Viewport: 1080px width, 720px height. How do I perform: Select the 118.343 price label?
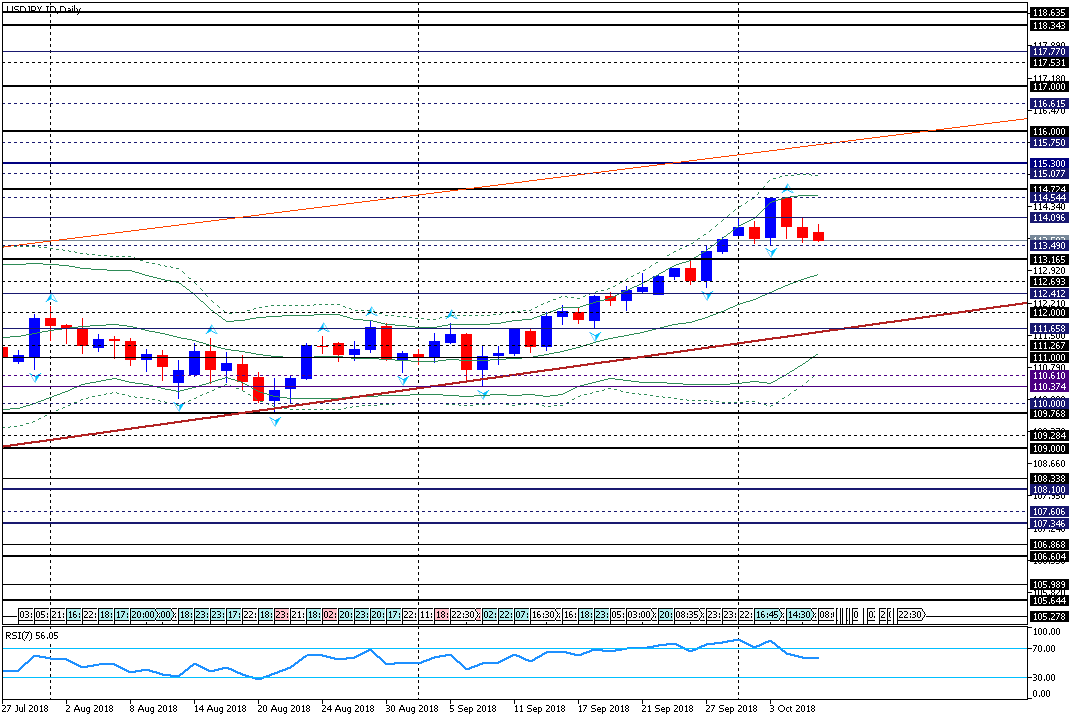(x=1049, y=25)
